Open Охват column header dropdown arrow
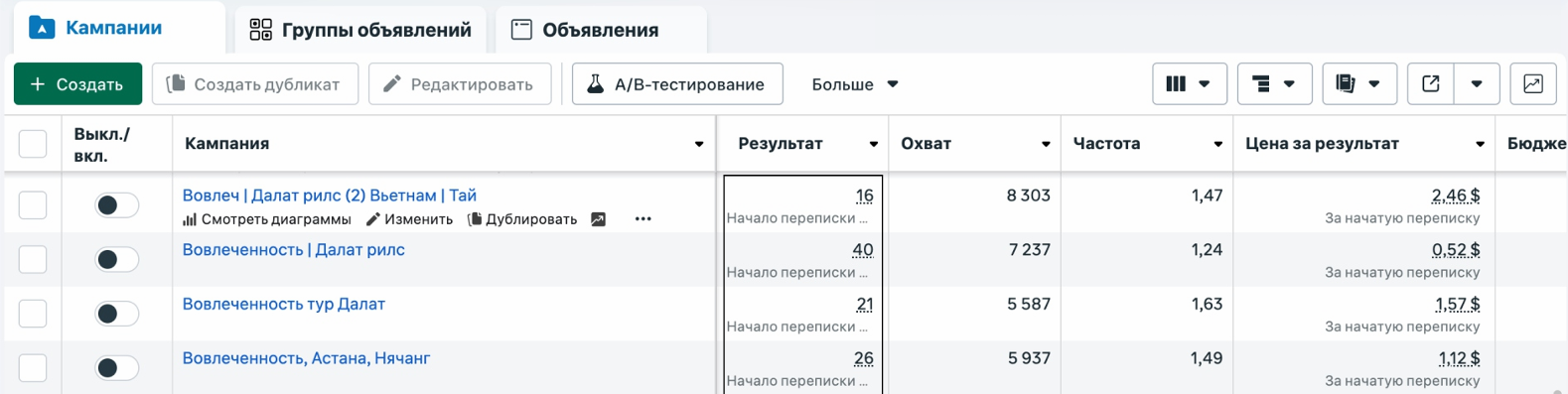 pyautogui.click(x=1046, y=144)
